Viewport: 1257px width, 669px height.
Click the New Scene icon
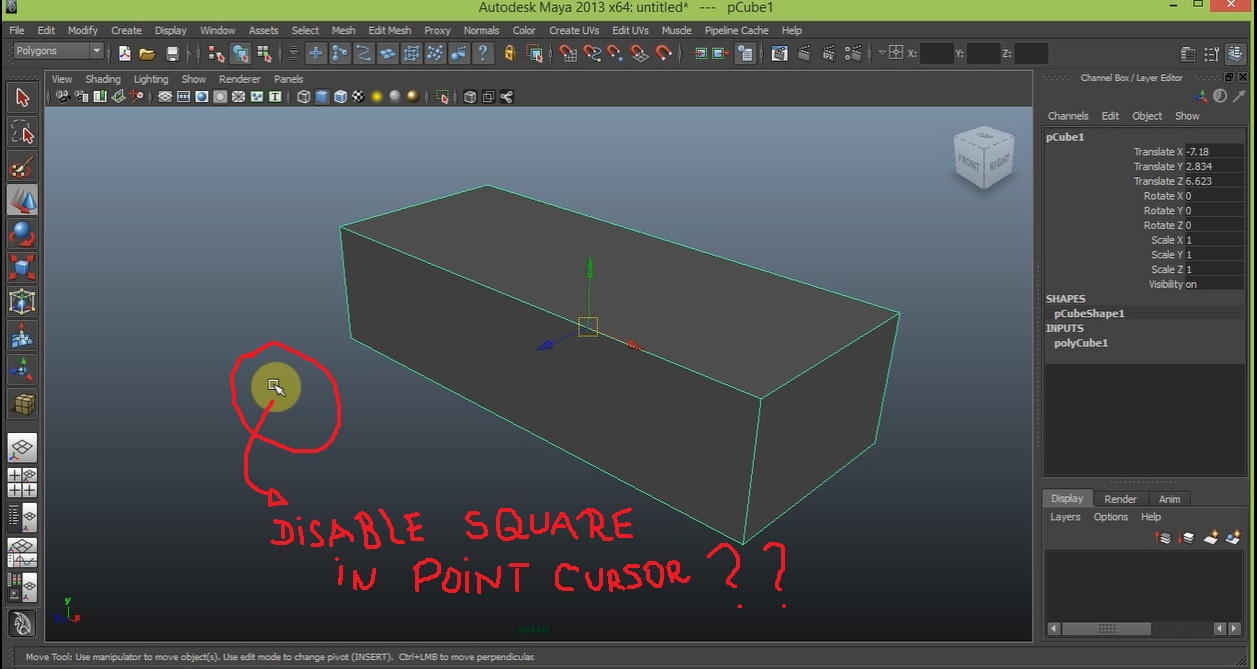click(x=125, y=52)
